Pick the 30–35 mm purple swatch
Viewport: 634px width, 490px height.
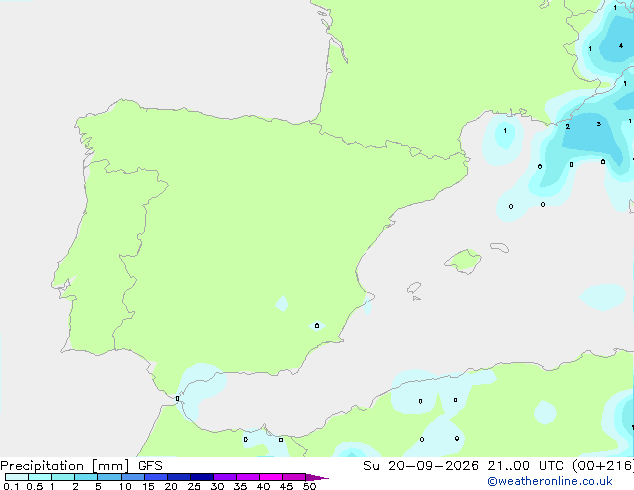click(225, 477)
